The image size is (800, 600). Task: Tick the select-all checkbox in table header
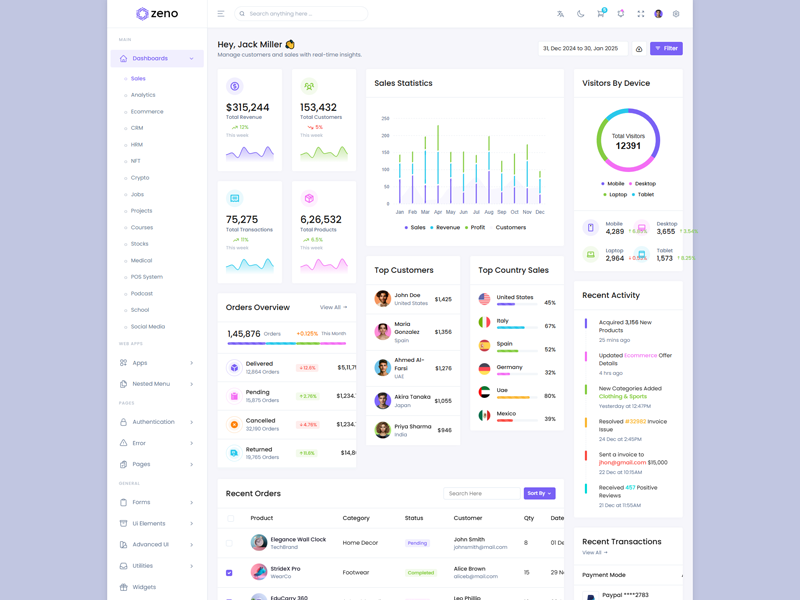point(230,518)
